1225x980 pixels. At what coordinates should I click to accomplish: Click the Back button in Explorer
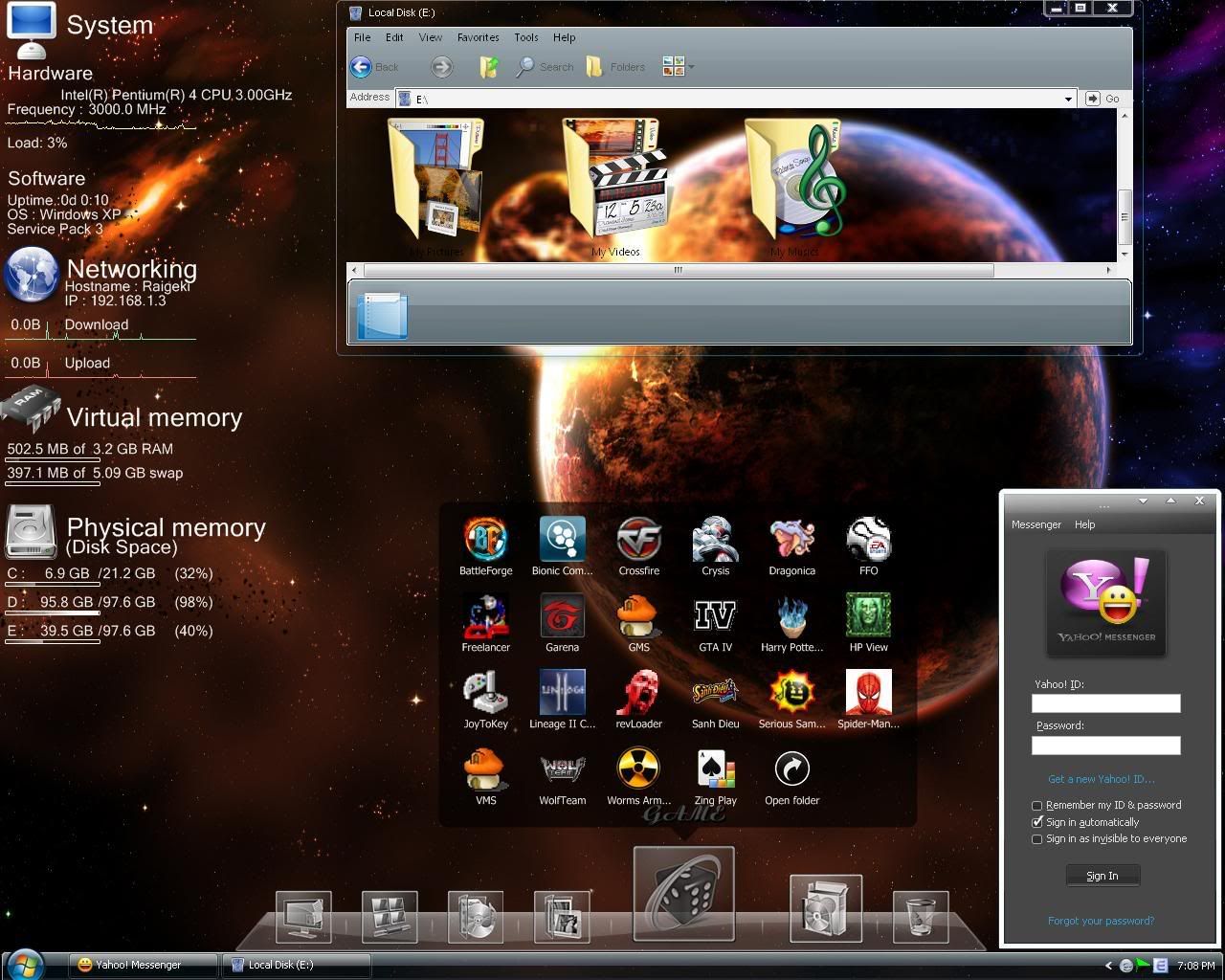coord(375,67)
